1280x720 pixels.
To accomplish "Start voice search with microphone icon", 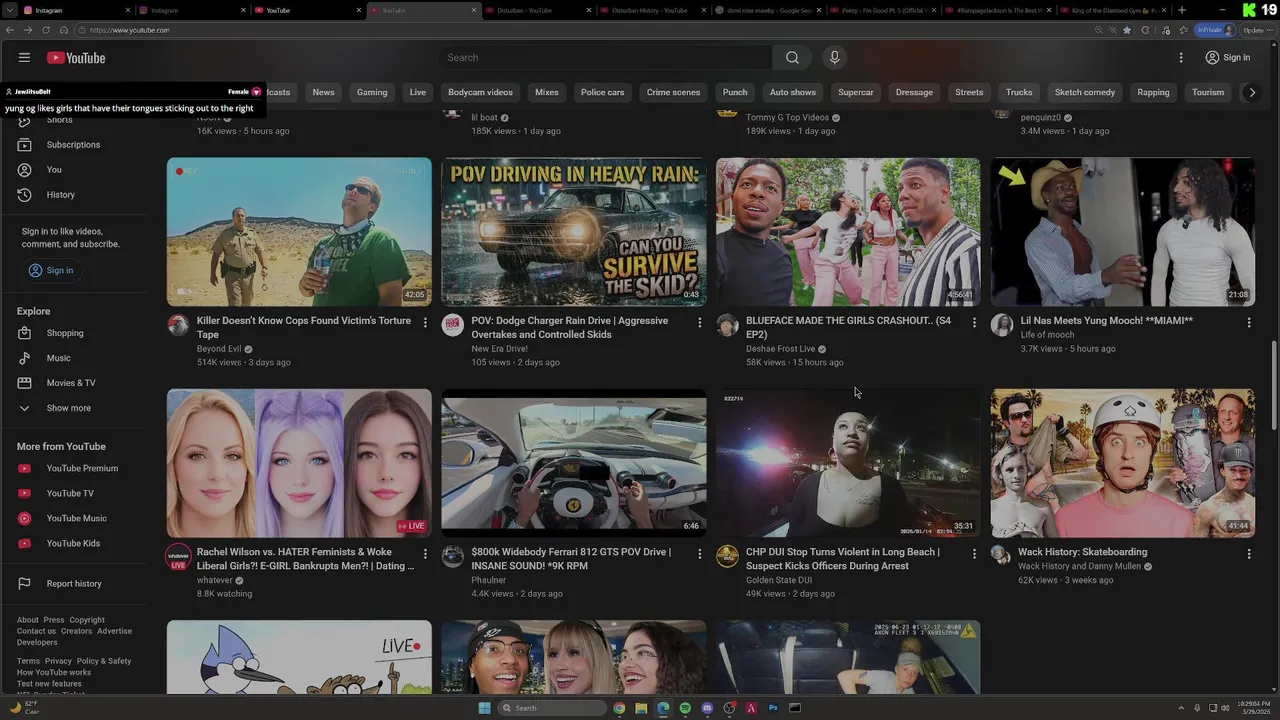I will pos(834,58).
